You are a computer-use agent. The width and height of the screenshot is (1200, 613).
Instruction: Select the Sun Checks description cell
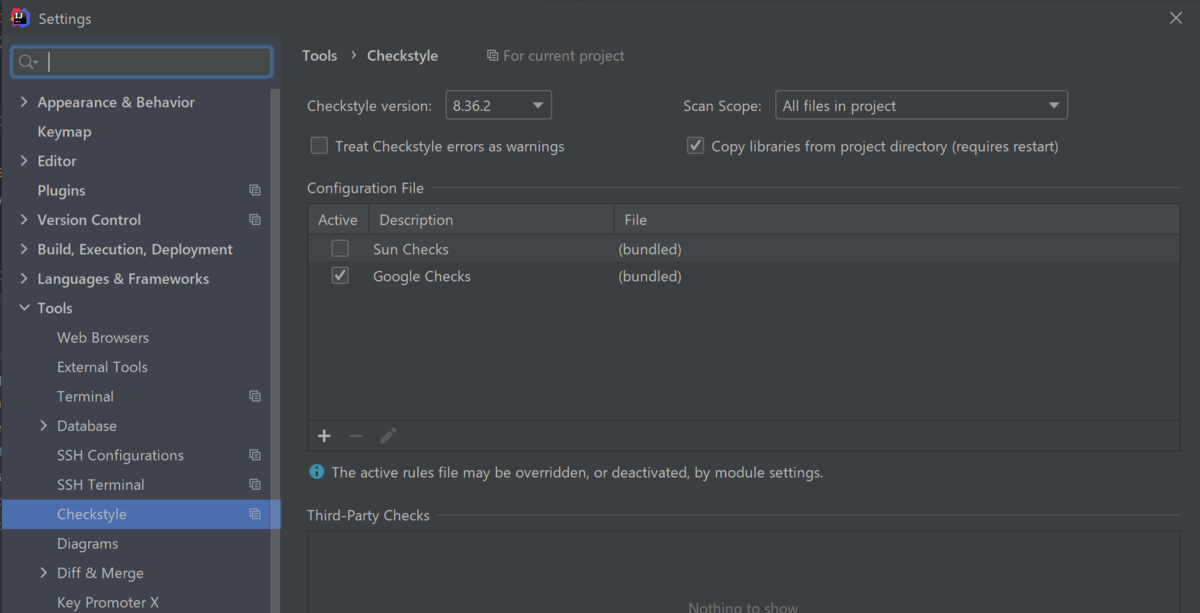click(x=411, y=249)
